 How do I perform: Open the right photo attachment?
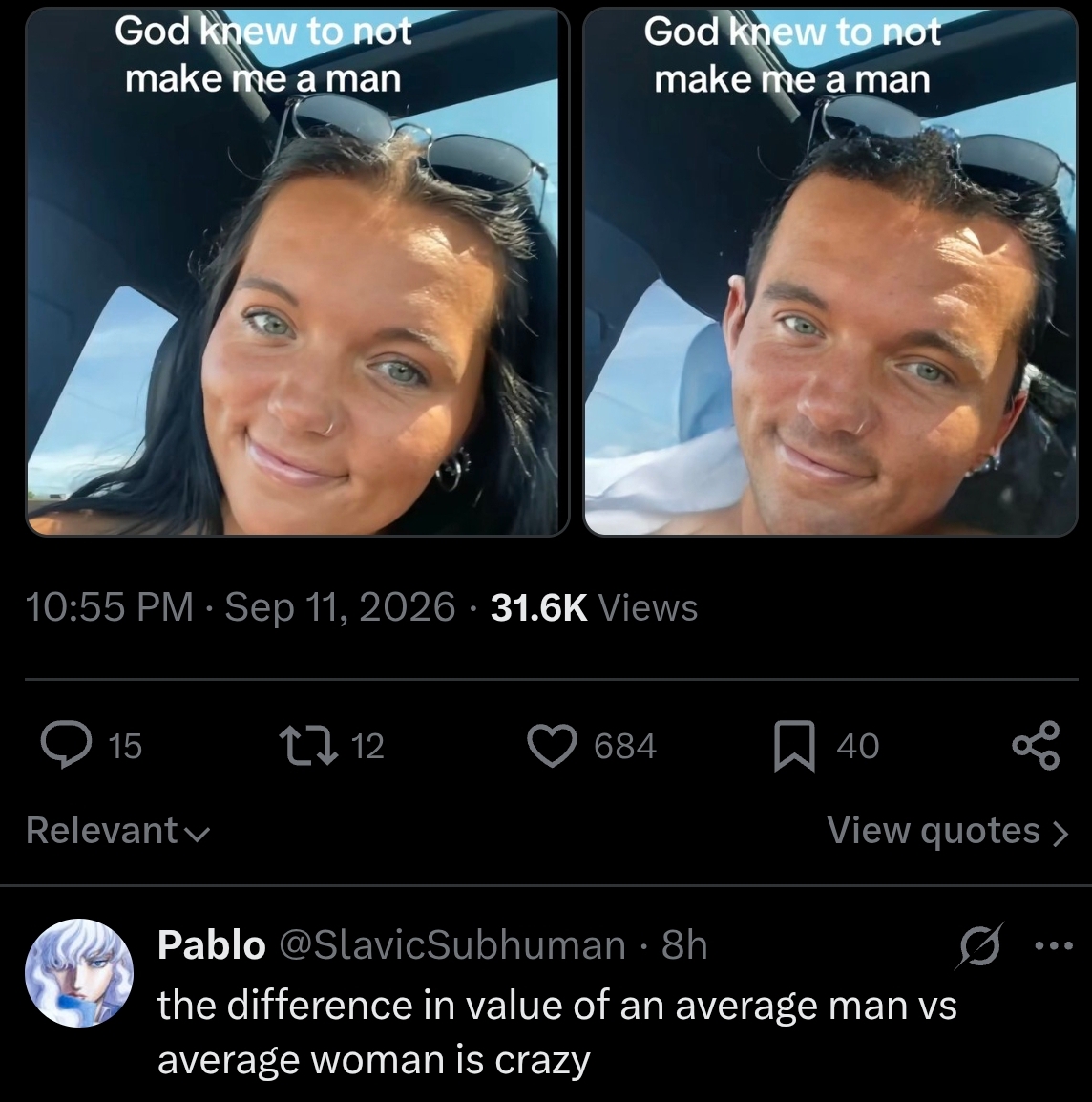pyautogui.click(x=829, y=271)
